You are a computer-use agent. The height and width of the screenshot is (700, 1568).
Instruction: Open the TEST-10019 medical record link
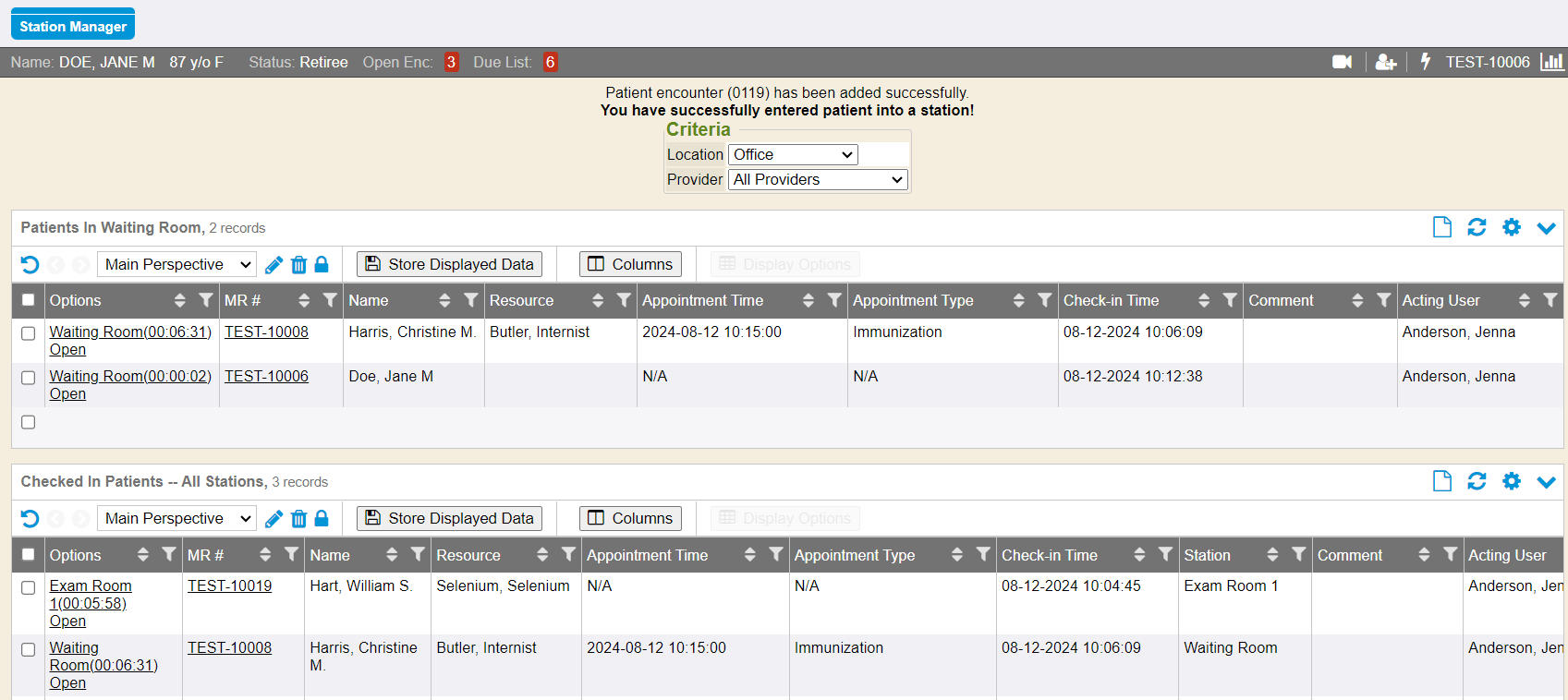(229, 585)
